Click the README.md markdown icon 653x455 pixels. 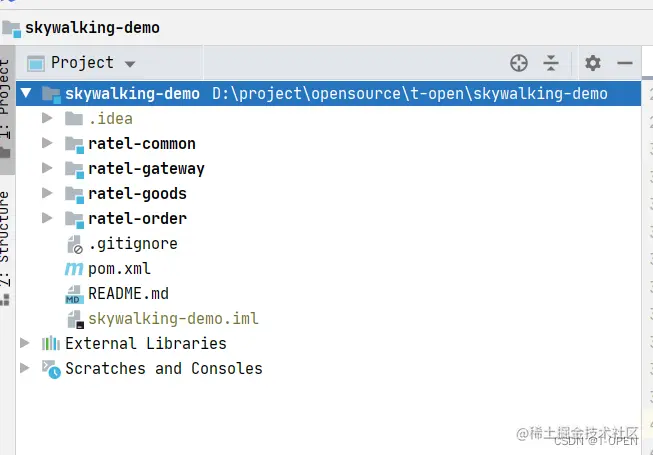pos(75,294)
